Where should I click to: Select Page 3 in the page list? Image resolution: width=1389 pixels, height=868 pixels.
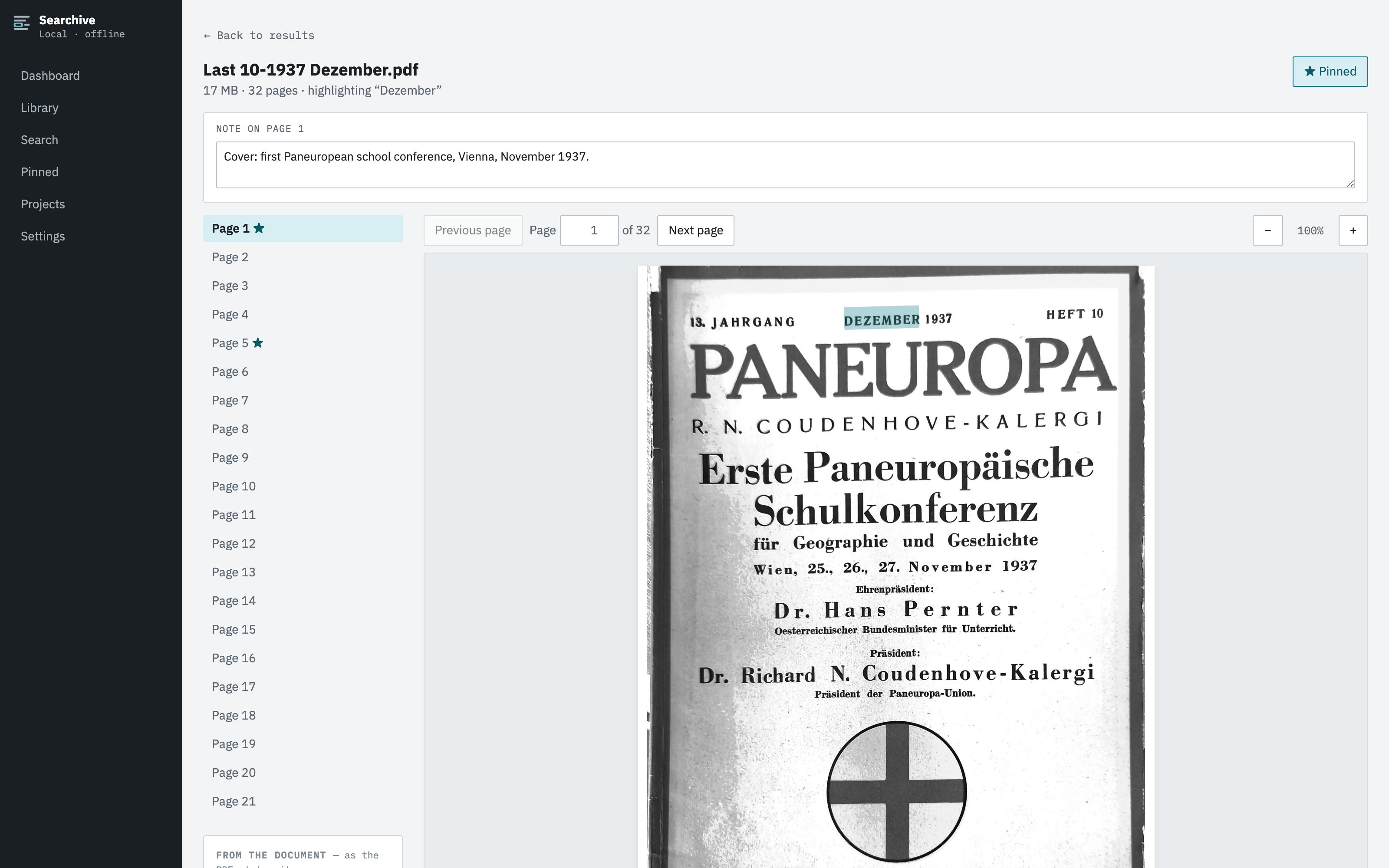coord(303,286)
